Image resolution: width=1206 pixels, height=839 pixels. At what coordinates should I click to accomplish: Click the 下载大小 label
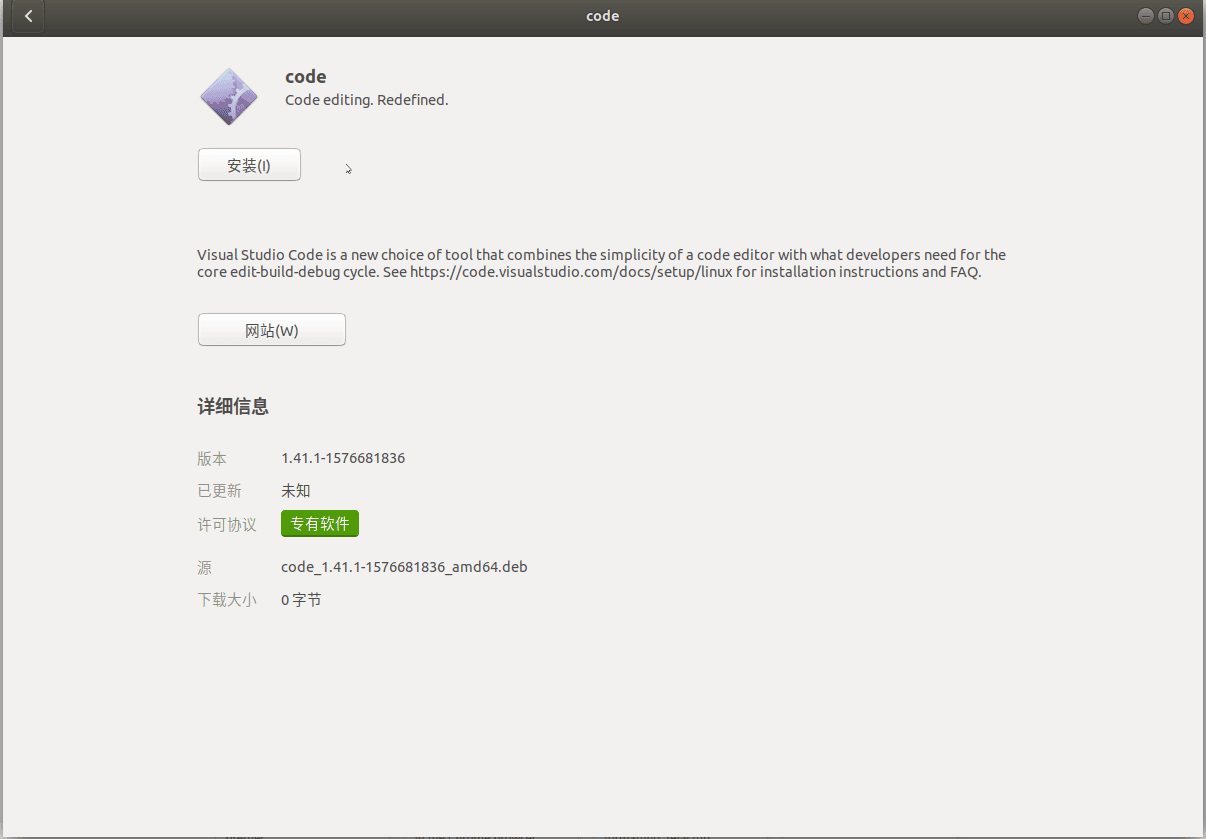pyautogui.click(x=227, y=600)
